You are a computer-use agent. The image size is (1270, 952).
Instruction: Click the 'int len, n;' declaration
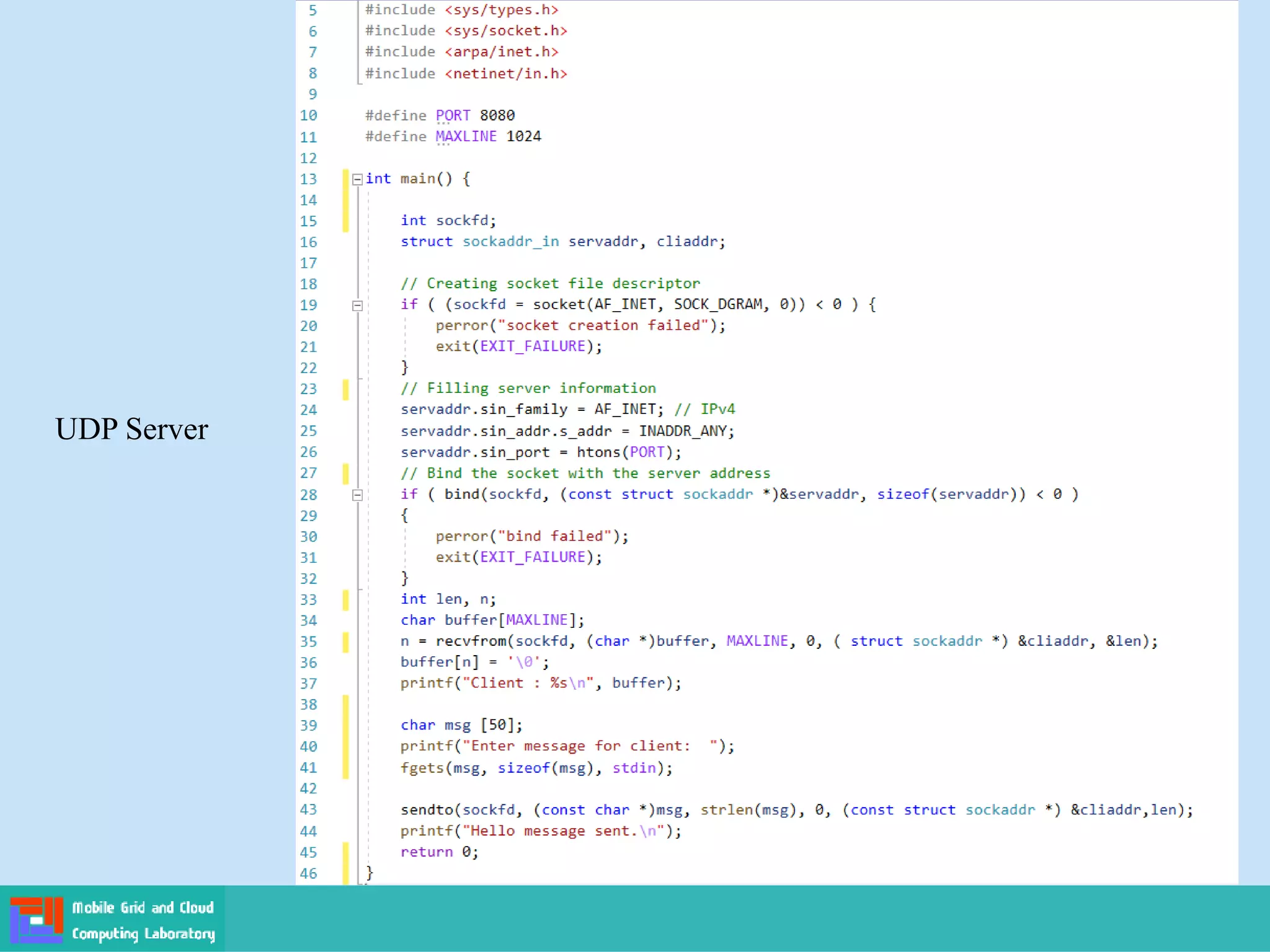448,599
